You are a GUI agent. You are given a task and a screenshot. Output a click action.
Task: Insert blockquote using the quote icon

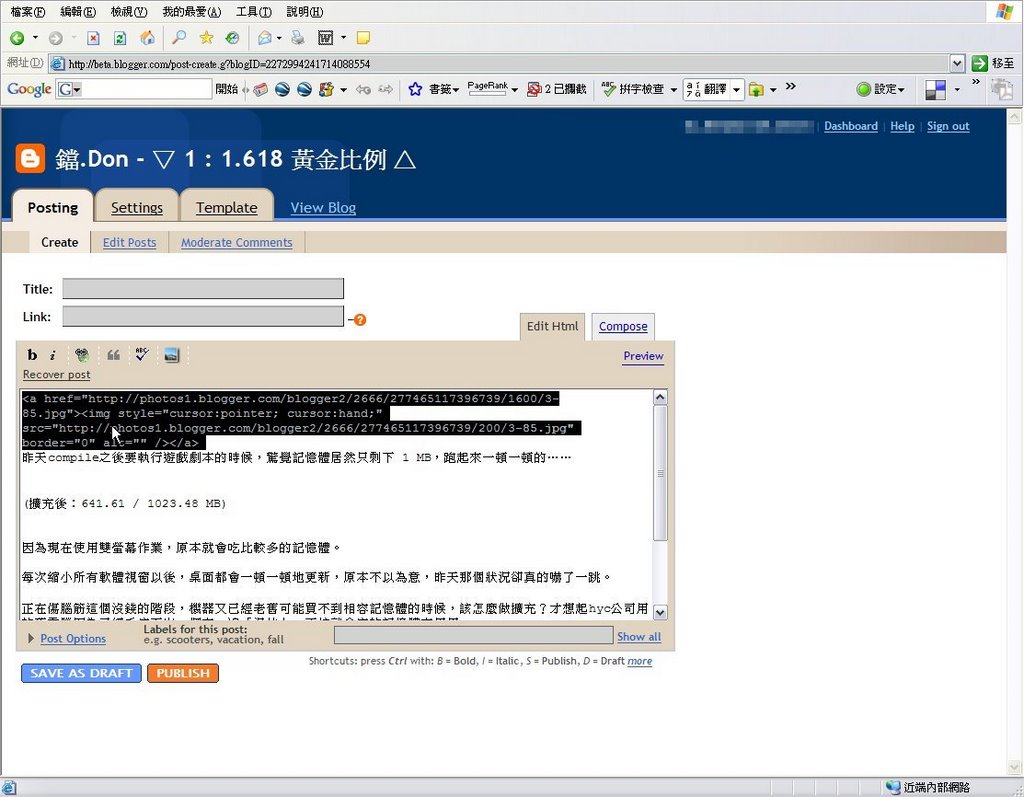[114, 355]
